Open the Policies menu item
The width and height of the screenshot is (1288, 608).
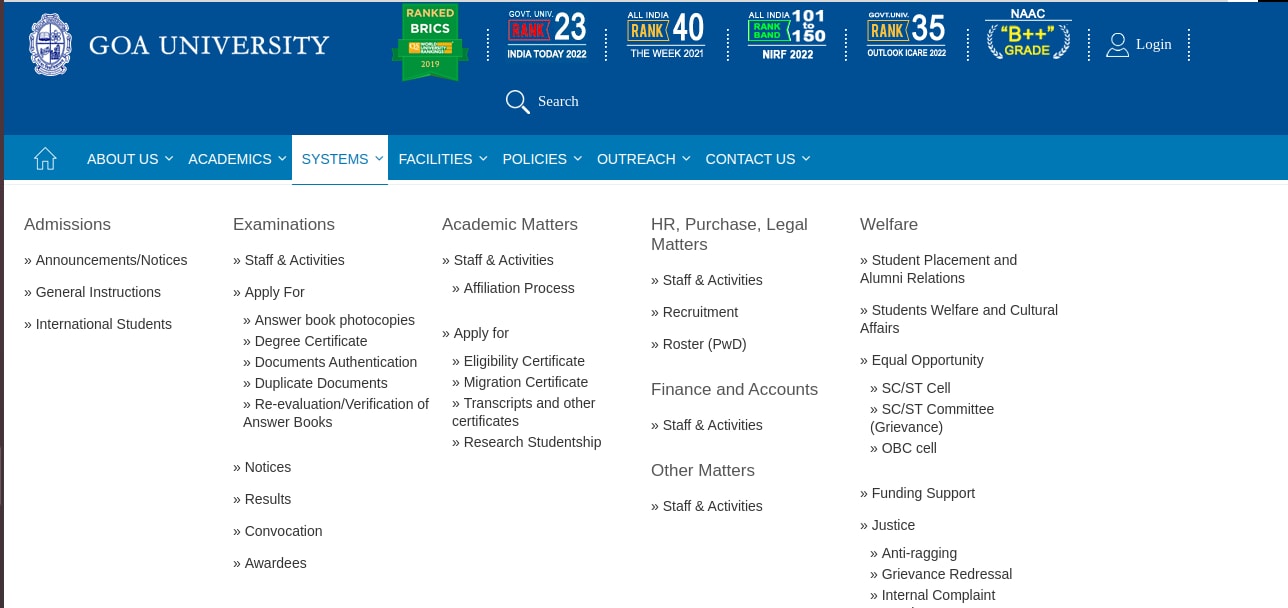tap(541, 159)
